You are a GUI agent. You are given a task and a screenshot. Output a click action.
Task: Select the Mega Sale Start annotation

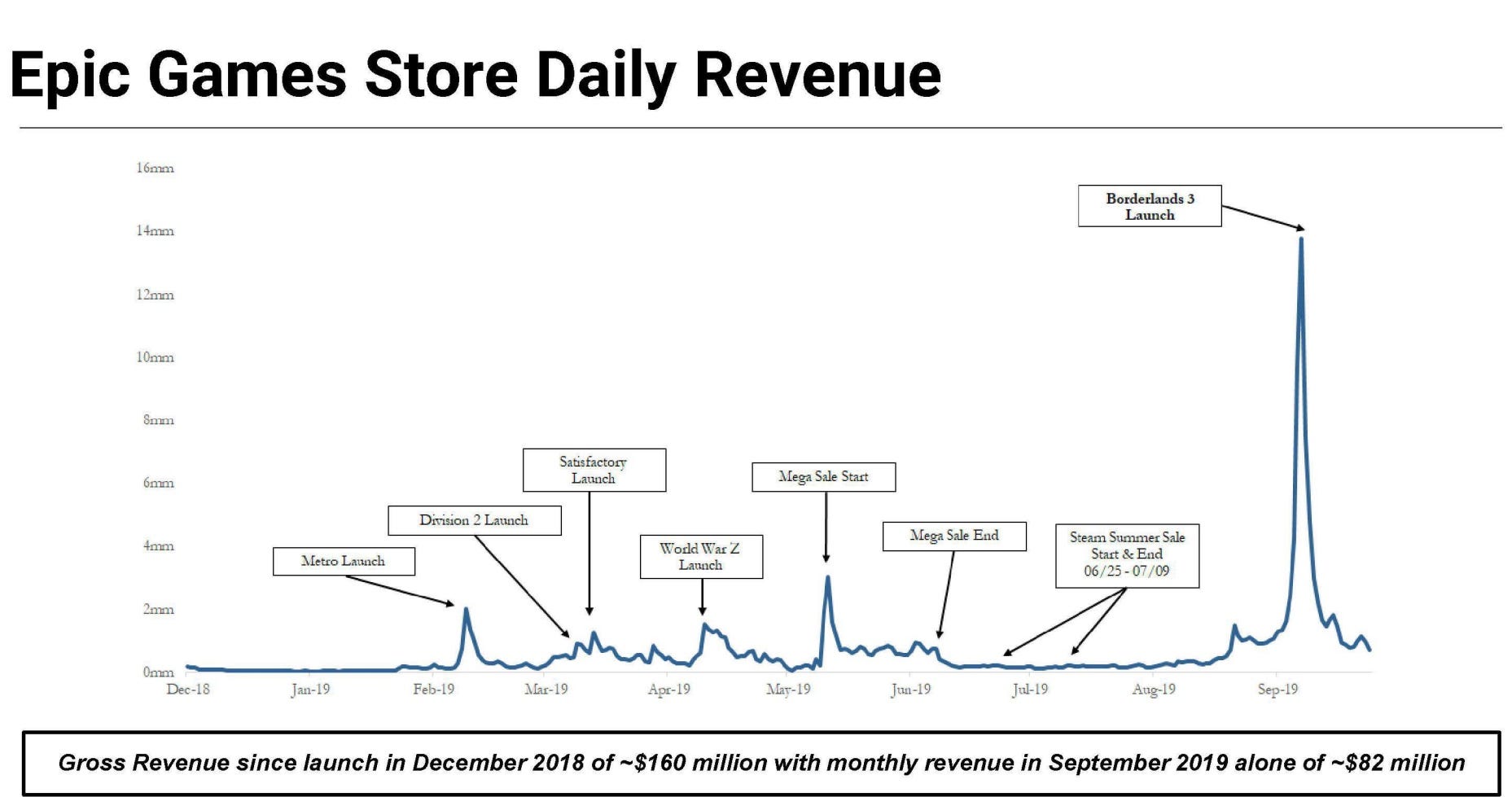(825, 477)
